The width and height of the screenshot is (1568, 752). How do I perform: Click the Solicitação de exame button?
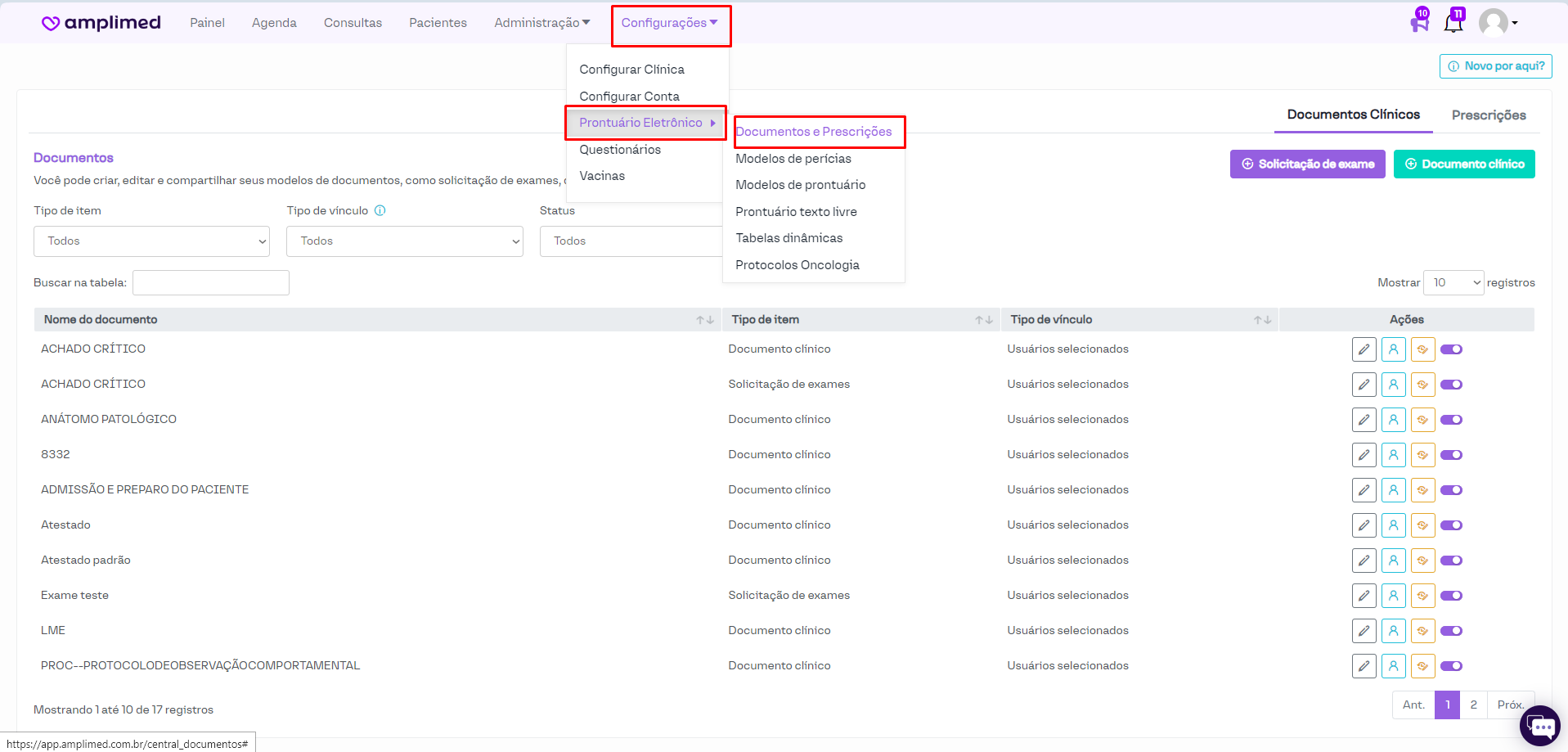(1307, 164)
